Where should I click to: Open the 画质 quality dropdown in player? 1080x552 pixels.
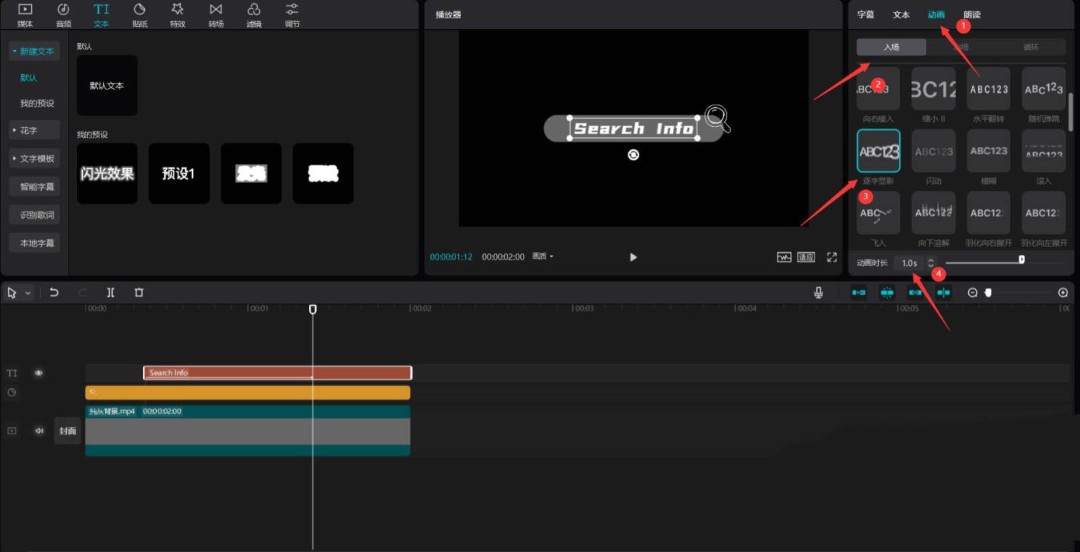click(x=543, y=257)
